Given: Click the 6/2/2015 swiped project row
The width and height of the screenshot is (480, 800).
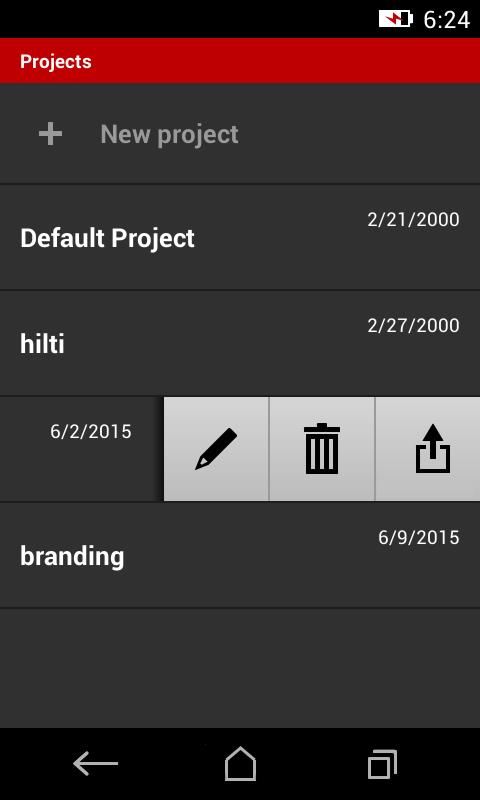Looking at the screenshot, I should (x=82, y=449).
